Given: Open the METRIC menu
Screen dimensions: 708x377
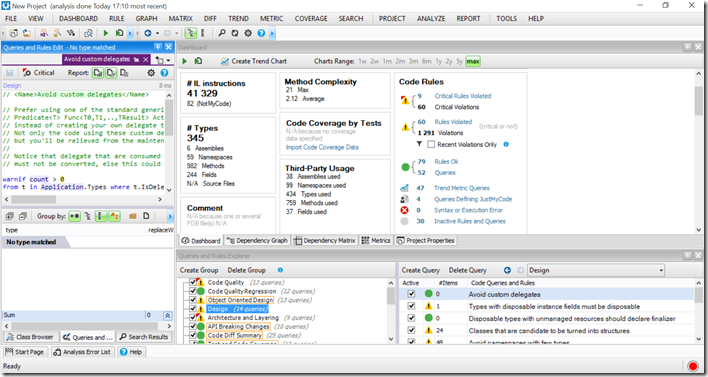Looking at the screenshot, I should pyautogui.click(x=271, y=19).
